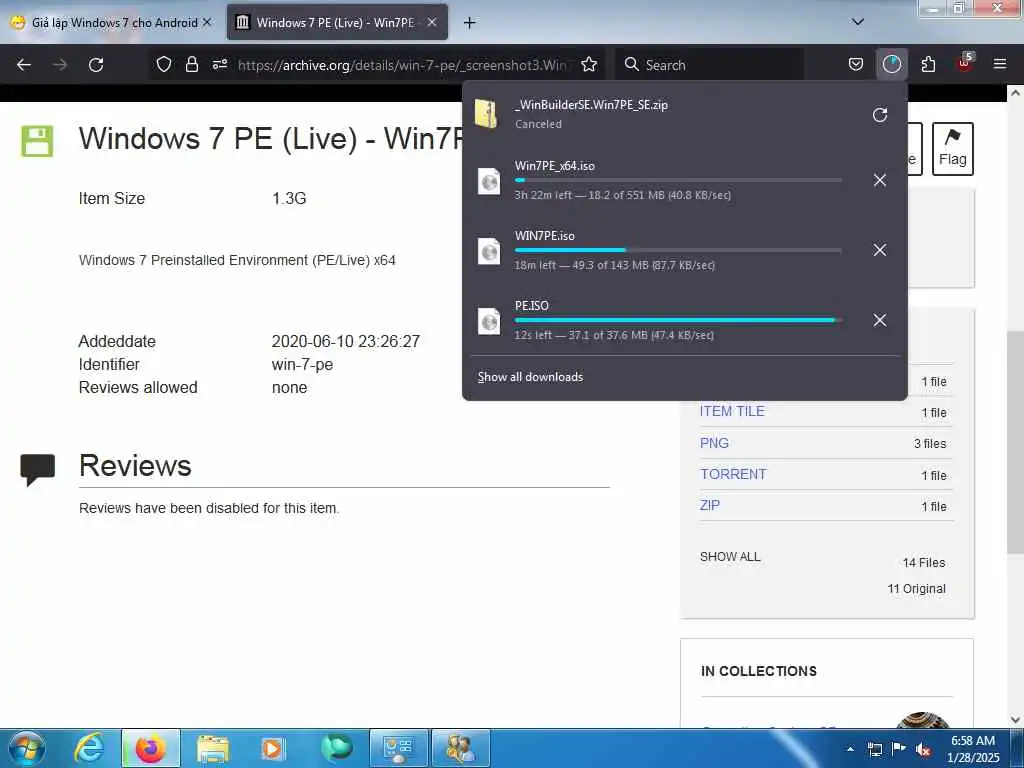The image size is (1024, 768).
Task: Open the TORRENT download option
Action: (733, 474)
